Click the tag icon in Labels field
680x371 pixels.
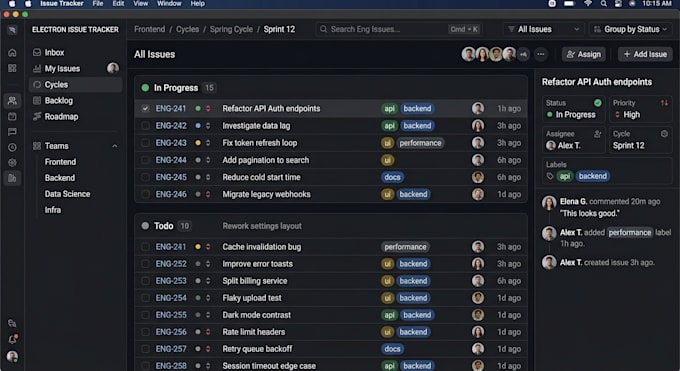[x=550, y=176]
